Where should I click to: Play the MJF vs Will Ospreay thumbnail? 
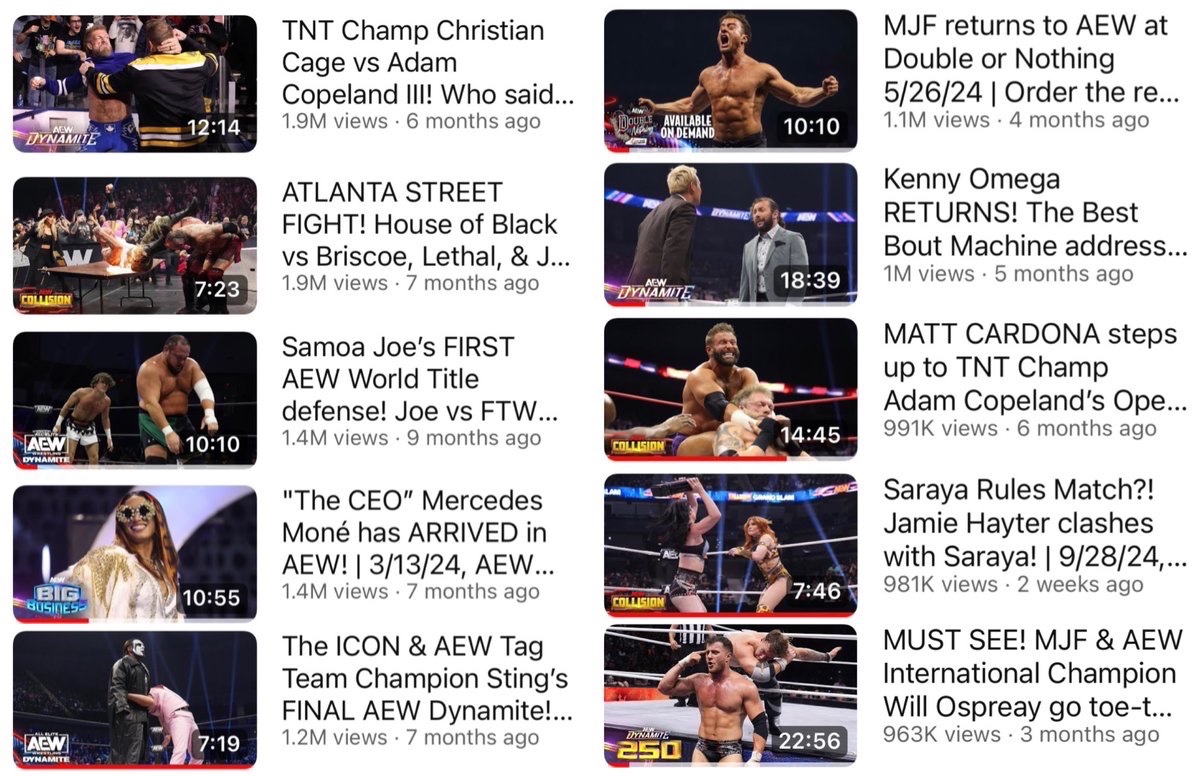click(731, 696)
